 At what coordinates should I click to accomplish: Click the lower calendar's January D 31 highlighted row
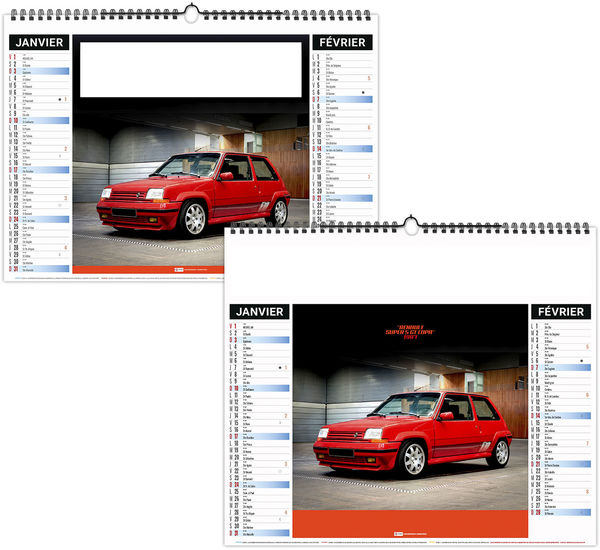click(259, 533)
